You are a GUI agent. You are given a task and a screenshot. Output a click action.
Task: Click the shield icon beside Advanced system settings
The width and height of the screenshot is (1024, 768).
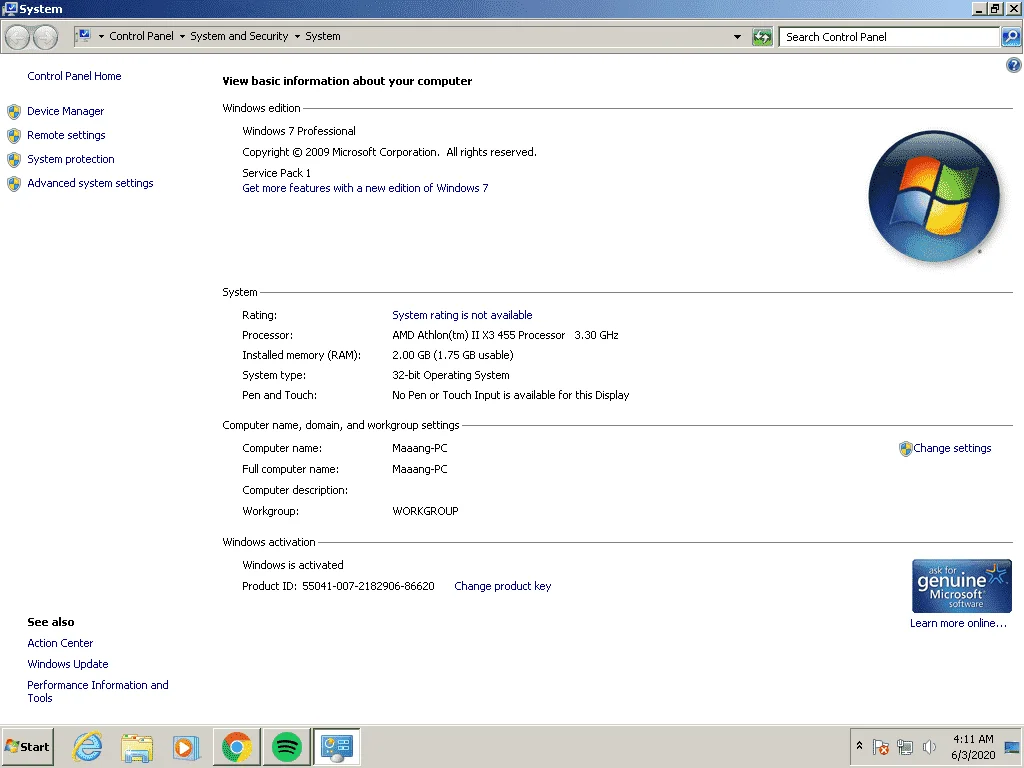pos(14,184)
